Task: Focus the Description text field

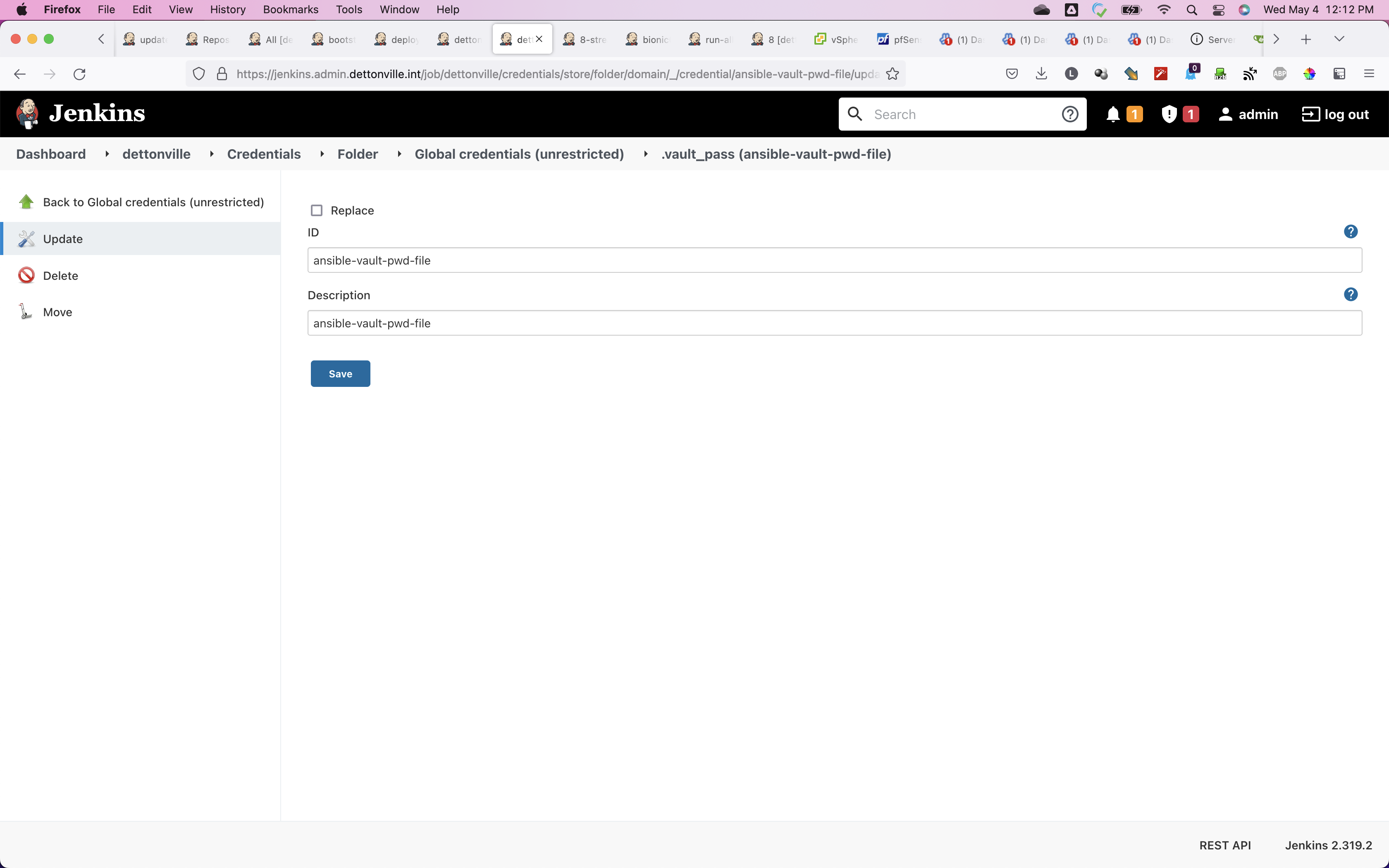Action: click(834, 323)
